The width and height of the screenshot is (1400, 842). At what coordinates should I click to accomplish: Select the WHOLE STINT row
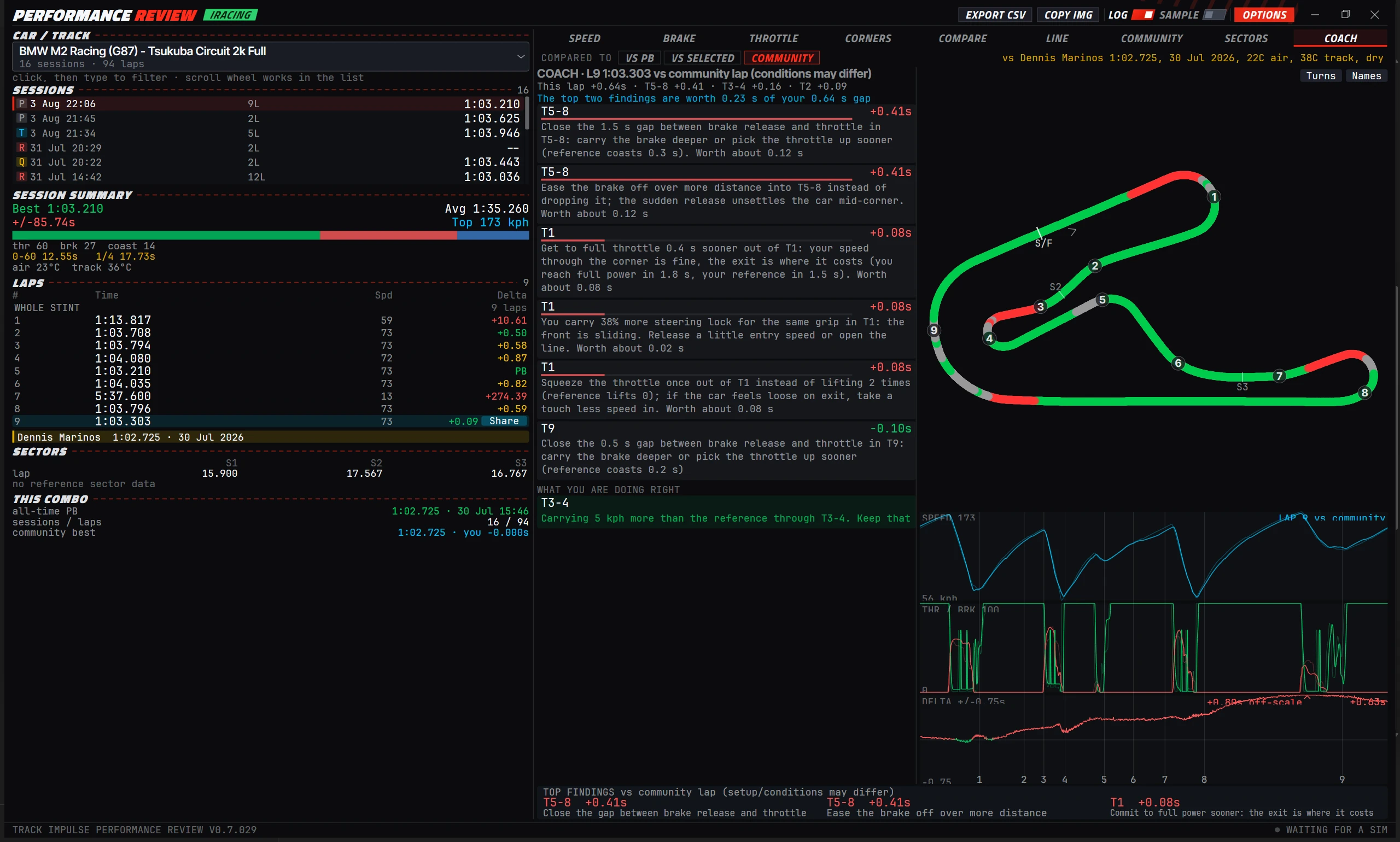[x=270, y=307]
